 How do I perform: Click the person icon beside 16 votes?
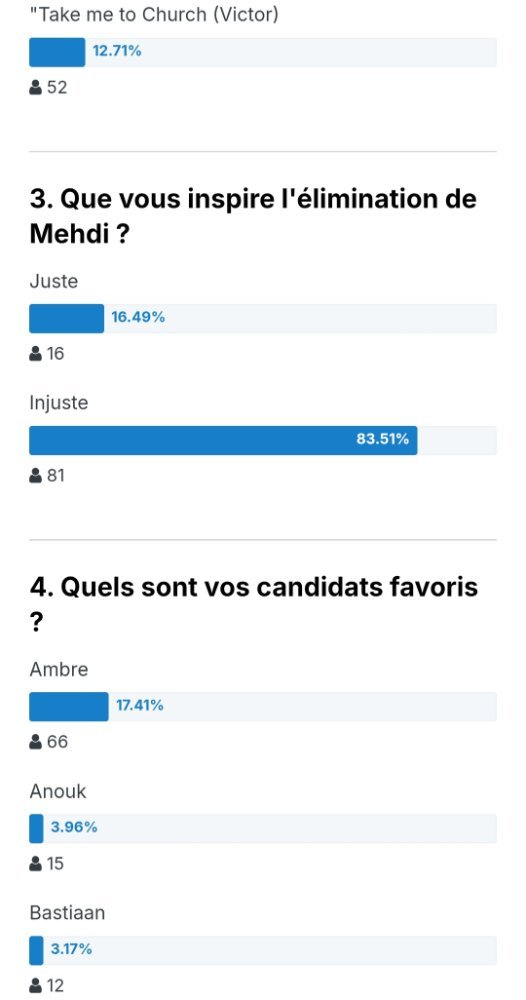point(36,353)
